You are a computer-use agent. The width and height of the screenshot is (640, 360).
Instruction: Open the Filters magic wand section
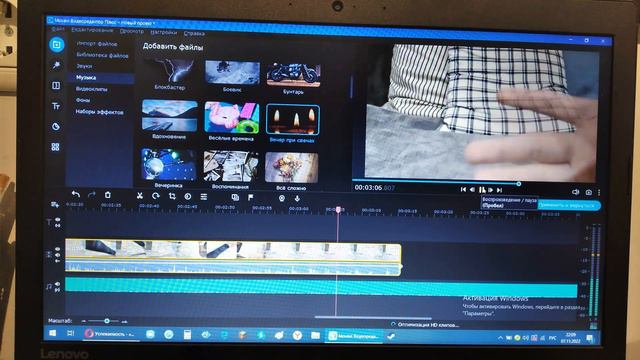coord(56,65)
